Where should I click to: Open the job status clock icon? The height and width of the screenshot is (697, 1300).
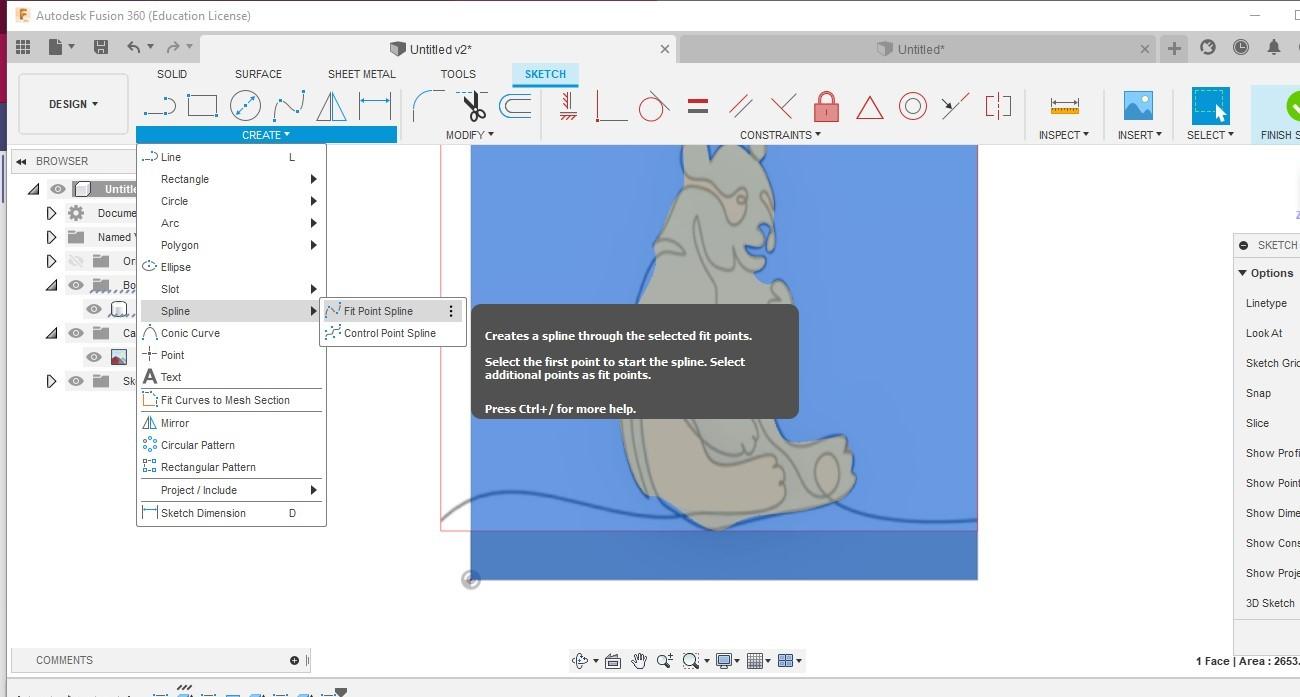(x=1241, y=47)
